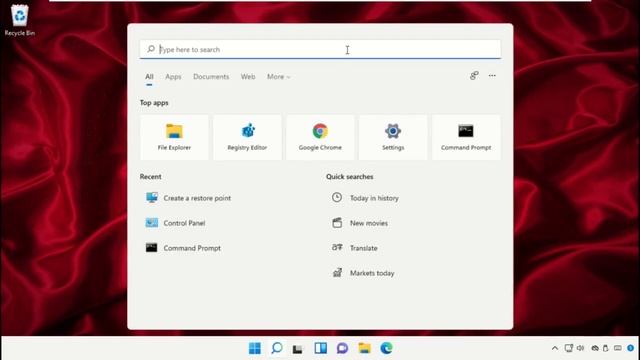
Task: Open notification badge in tray corner
Action: click(630, 348)
